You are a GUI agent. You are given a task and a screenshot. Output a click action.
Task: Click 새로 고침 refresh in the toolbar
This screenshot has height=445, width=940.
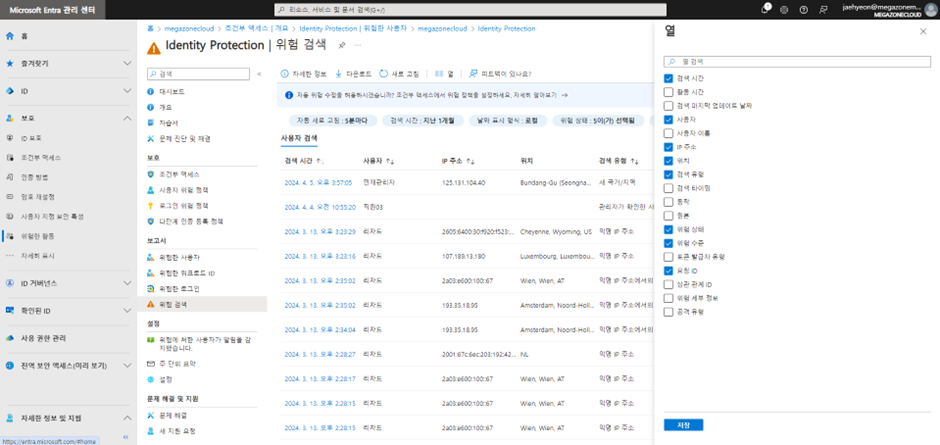coord(399,74)
